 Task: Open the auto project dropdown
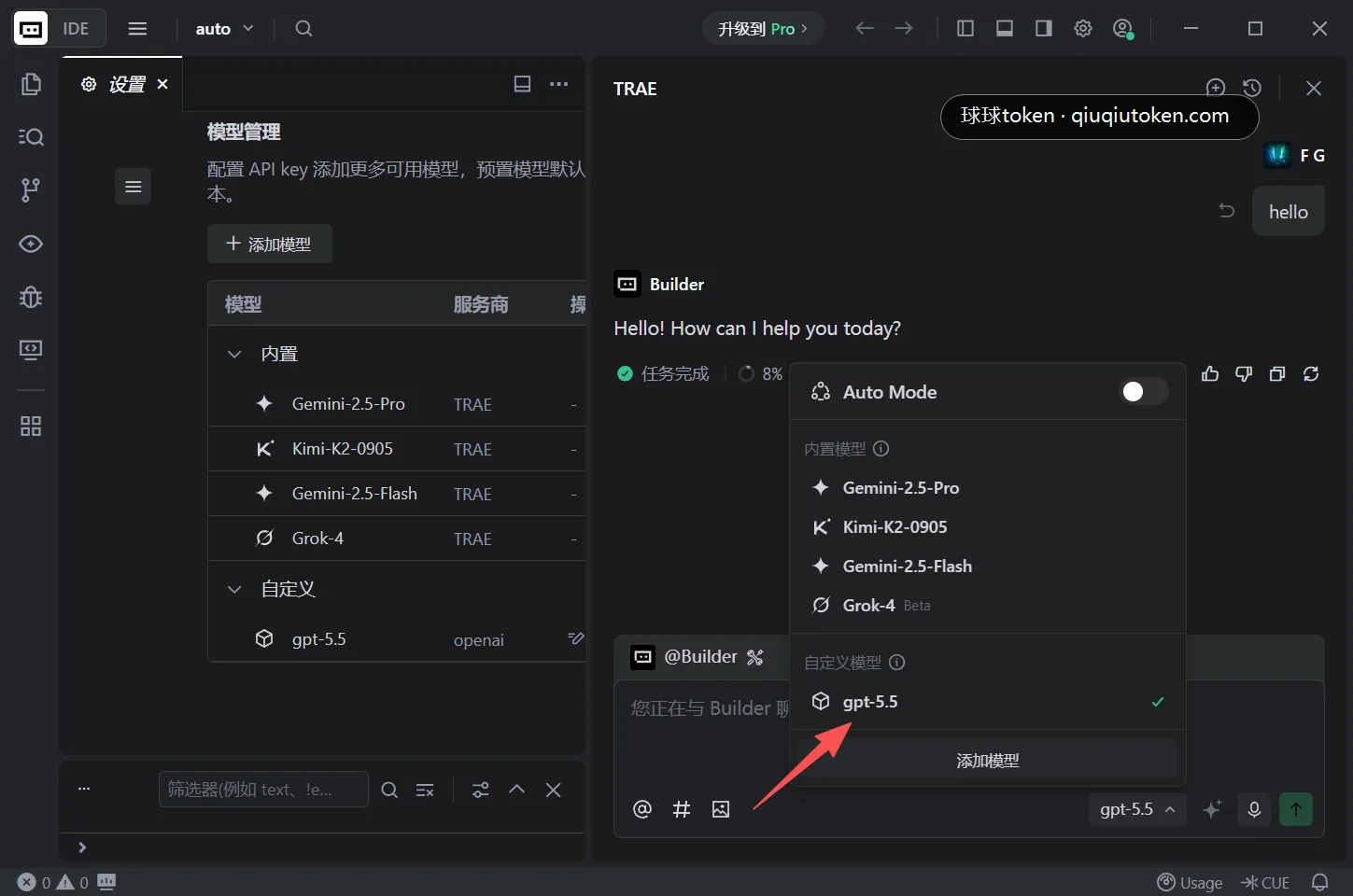pyautogui.click(x=225, y=29)
